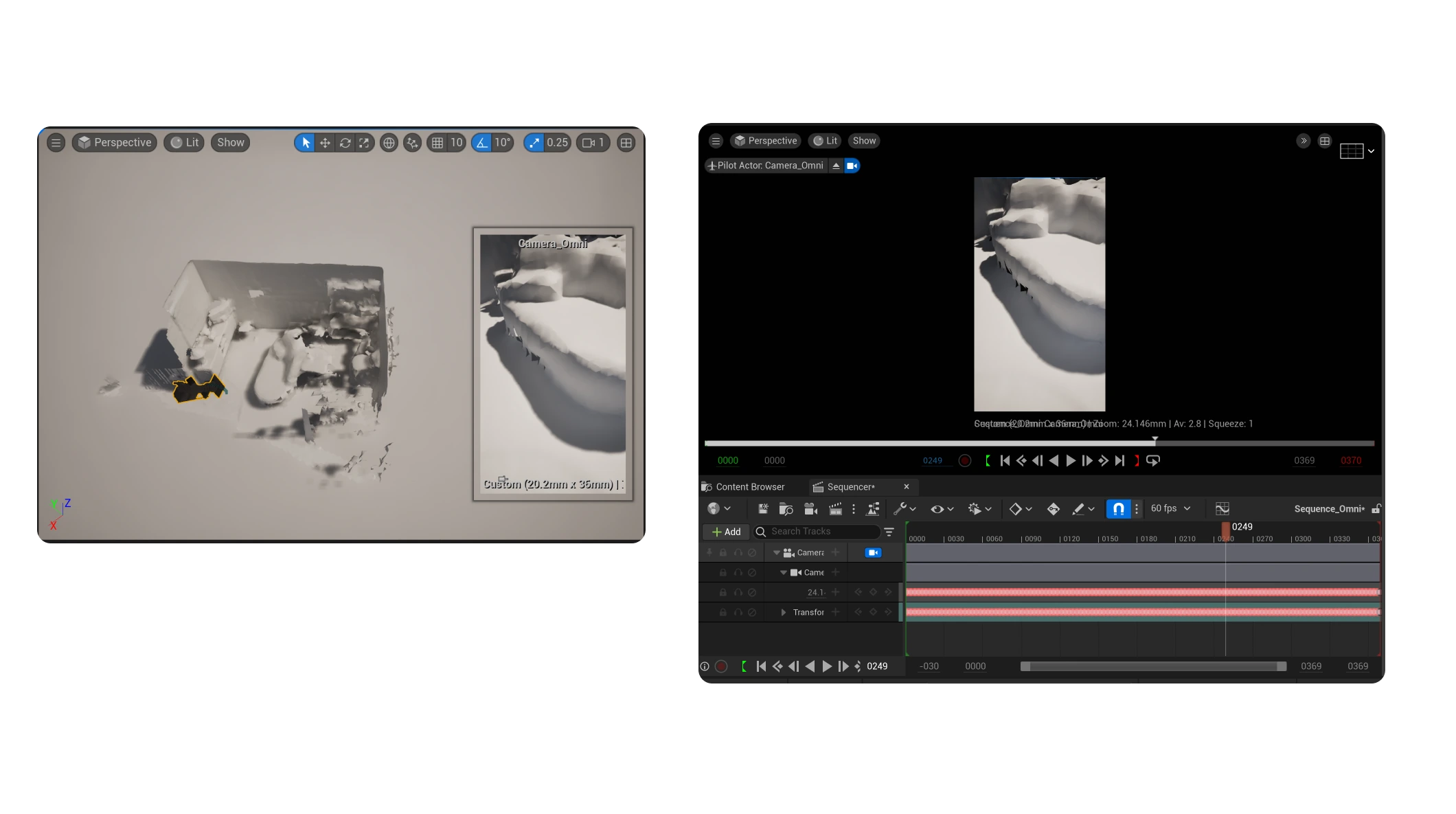Toggle exact camera view for pilot actor
The width and height of the screenshot is (1456, 814).
click(x=852, y=166)
